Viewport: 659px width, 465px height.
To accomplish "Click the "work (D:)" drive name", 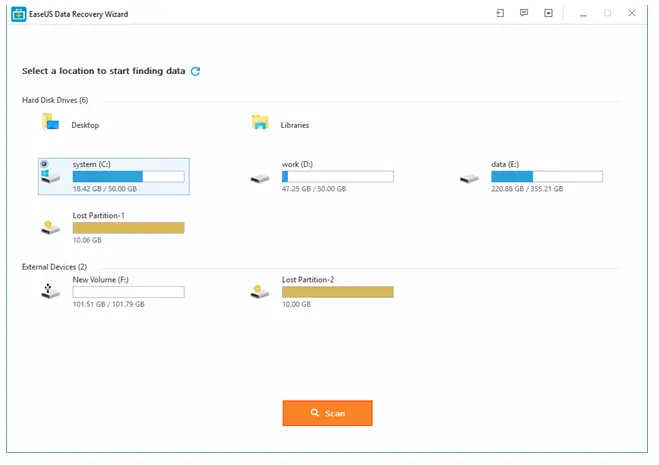I will click(x=297, y=164).
